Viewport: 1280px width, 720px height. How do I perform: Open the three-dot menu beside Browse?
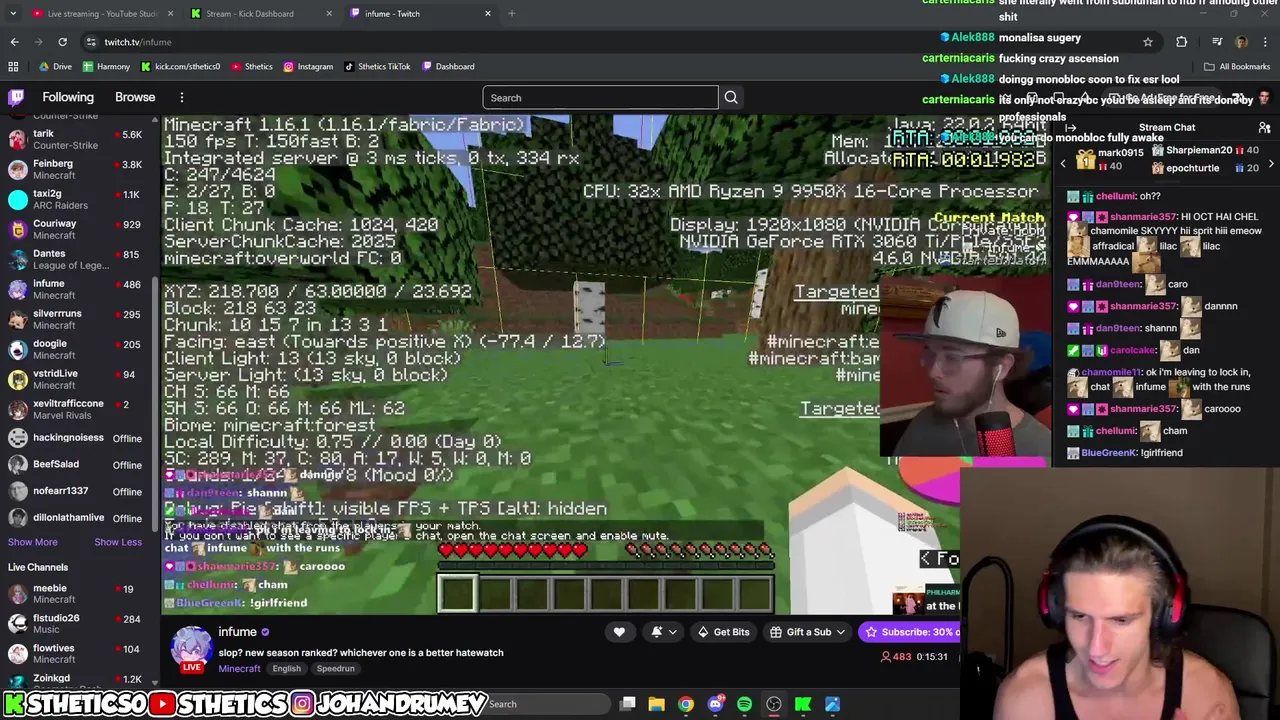coord(182,97)
